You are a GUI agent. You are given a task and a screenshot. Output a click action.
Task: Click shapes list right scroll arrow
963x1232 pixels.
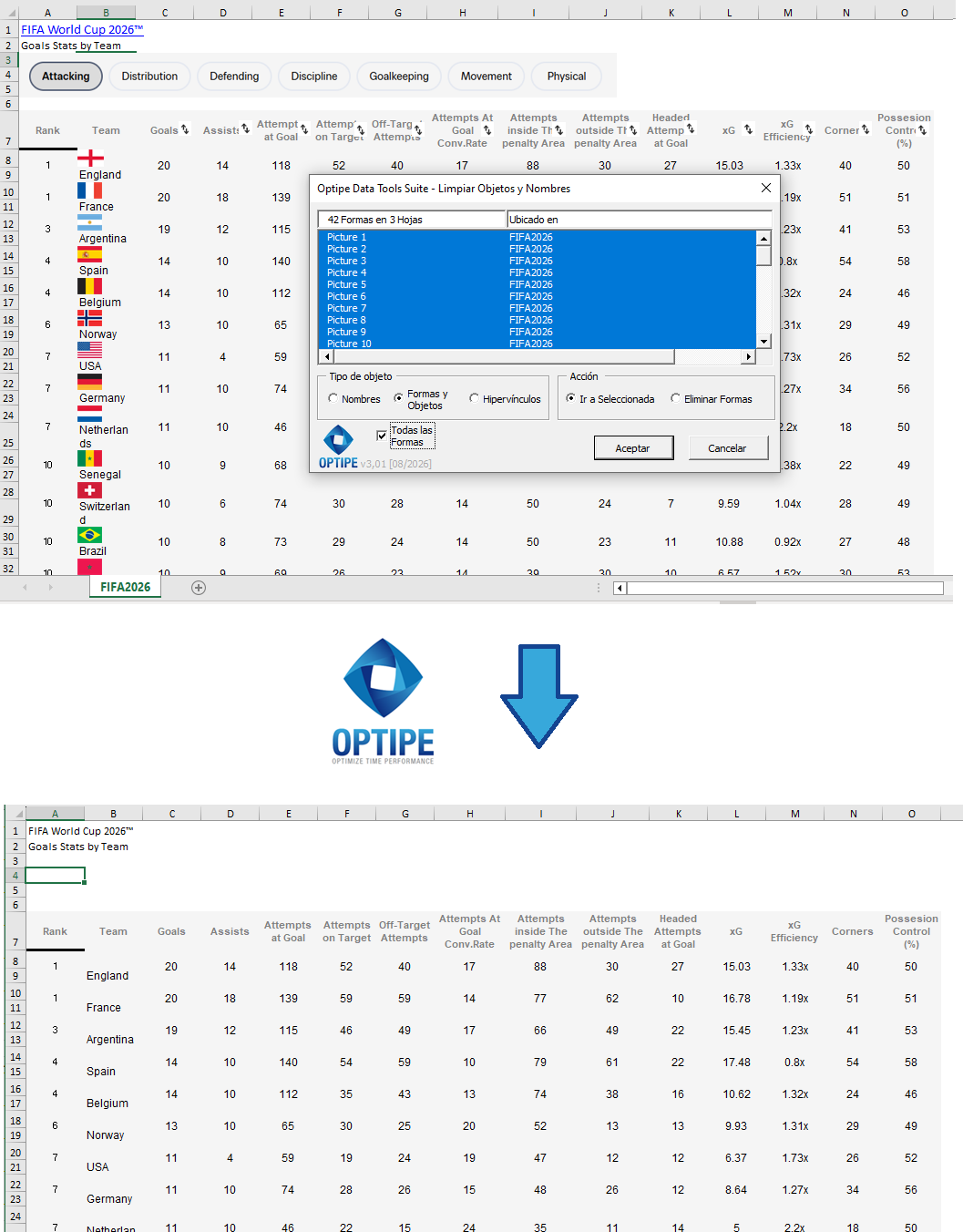tap(749, 356)
